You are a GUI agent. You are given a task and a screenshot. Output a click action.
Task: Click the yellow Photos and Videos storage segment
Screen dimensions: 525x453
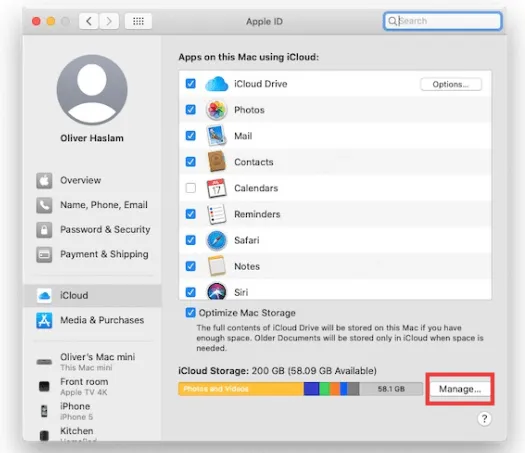(241, 389)
